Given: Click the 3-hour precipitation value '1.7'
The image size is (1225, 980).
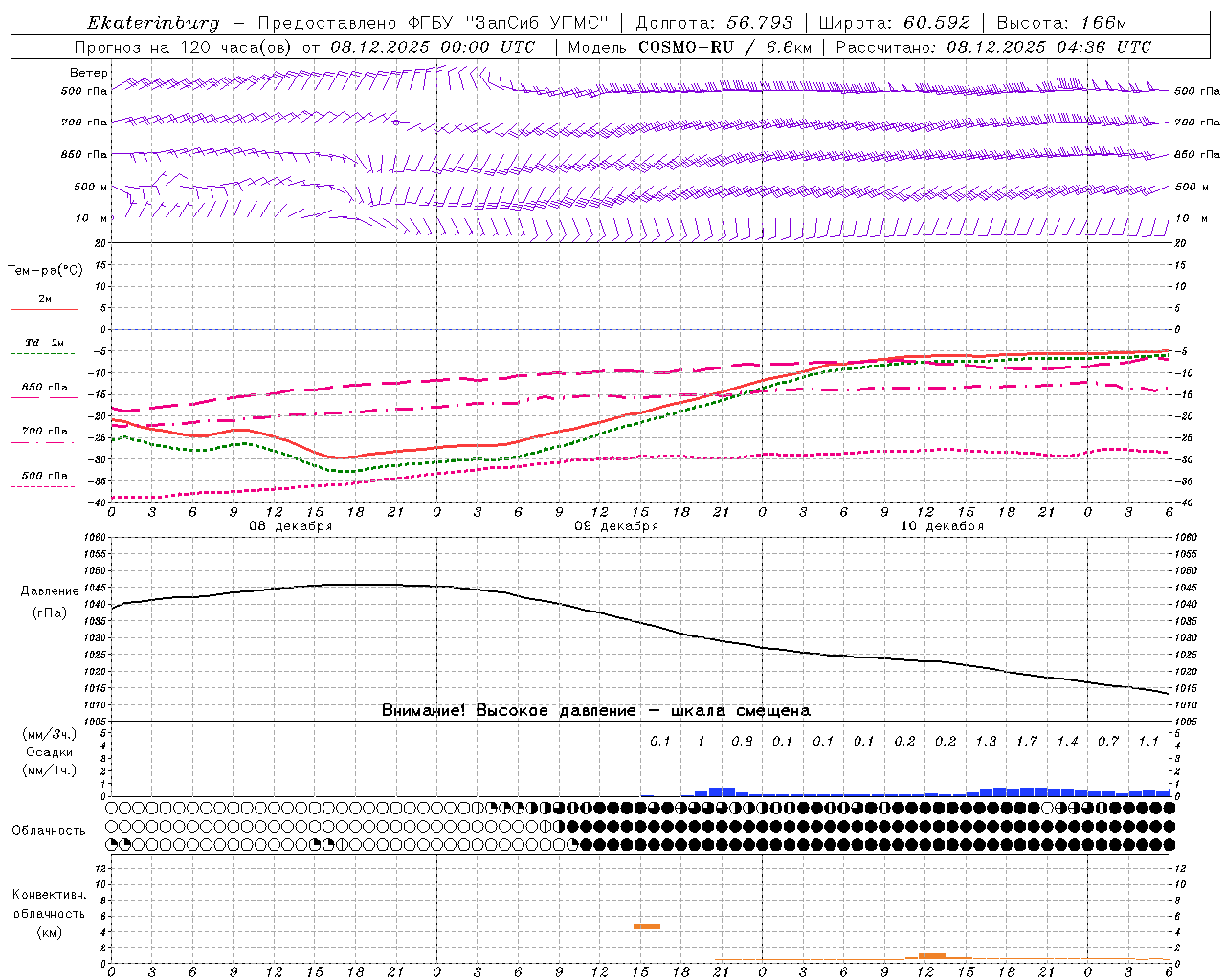Looking at the screenshot, I should (x=1027, y=742).
